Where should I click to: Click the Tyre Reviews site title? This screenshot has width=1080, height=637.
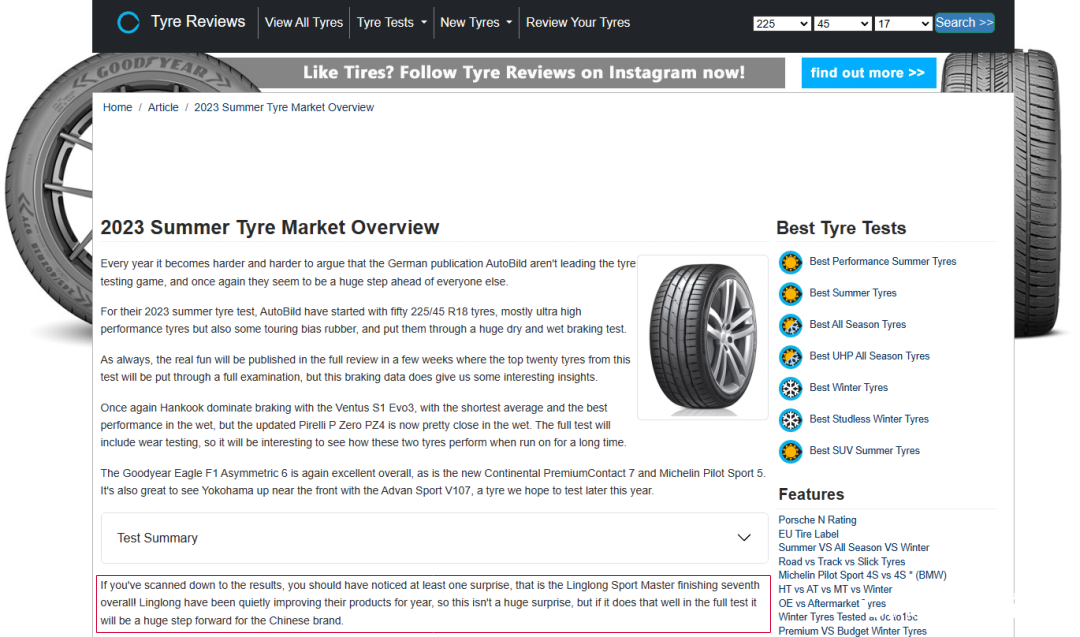click(x=198, y=22)
